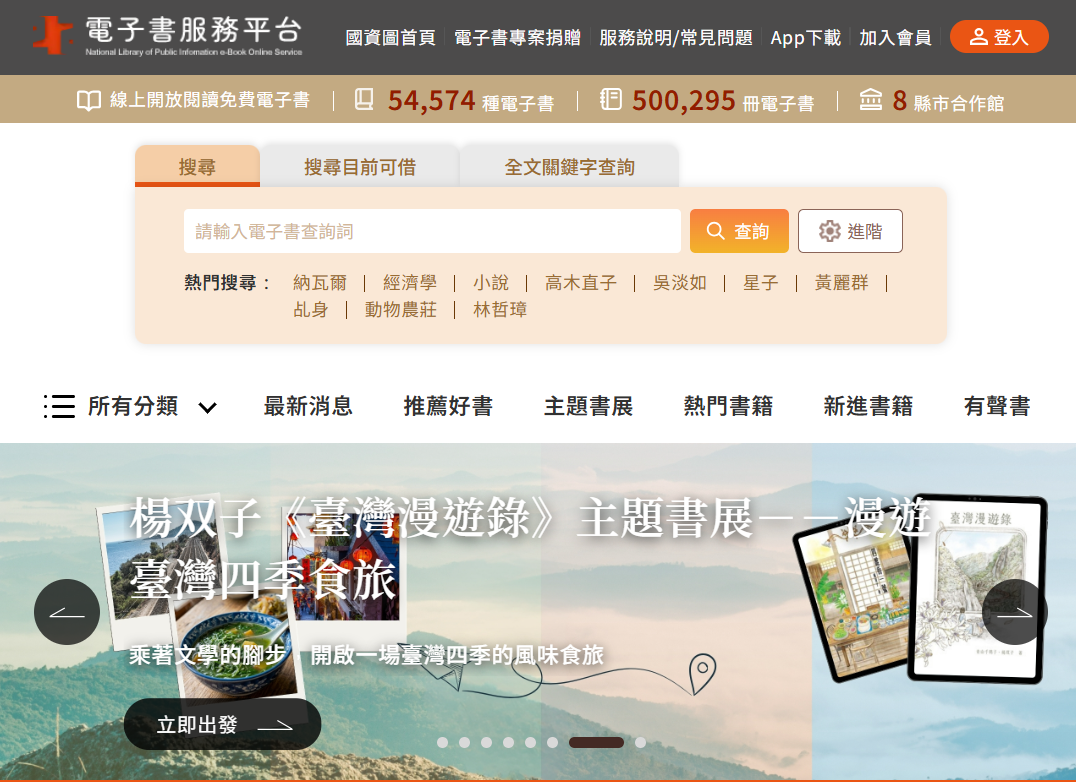Show previous banner with left arrow

[x=67, y=612]
